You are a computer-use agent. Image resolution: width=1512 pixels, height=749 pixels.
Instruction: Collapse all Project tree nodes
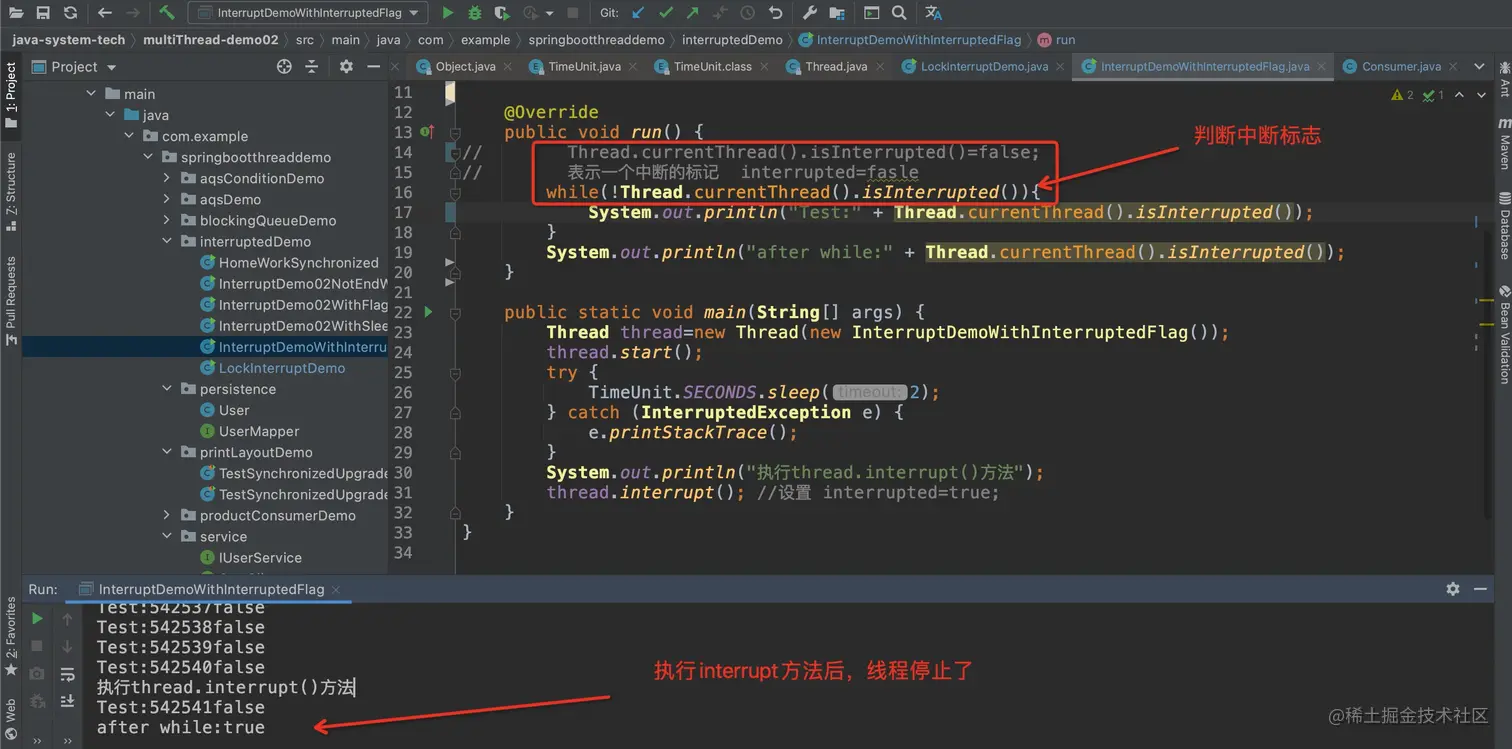click(x=312, y=67)
